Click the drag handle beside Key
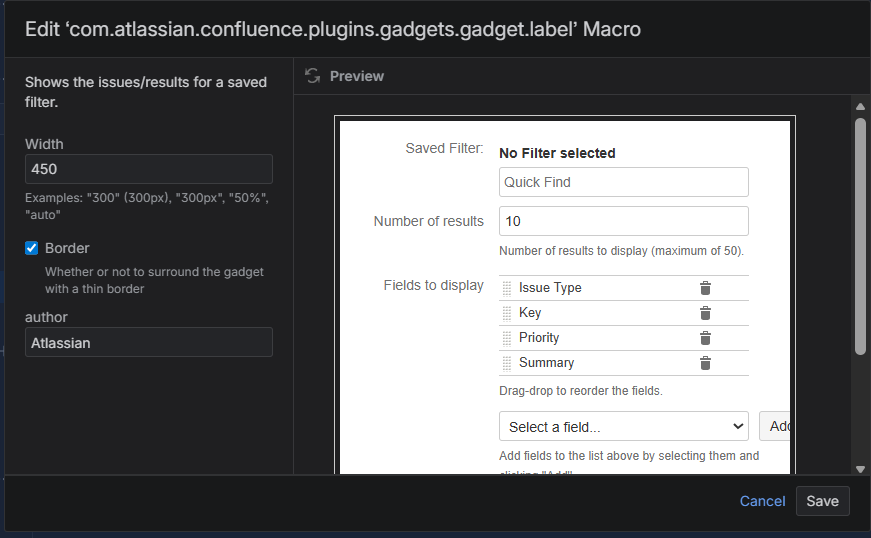This screenshot has width=871, height=538. tap(507, 313)
